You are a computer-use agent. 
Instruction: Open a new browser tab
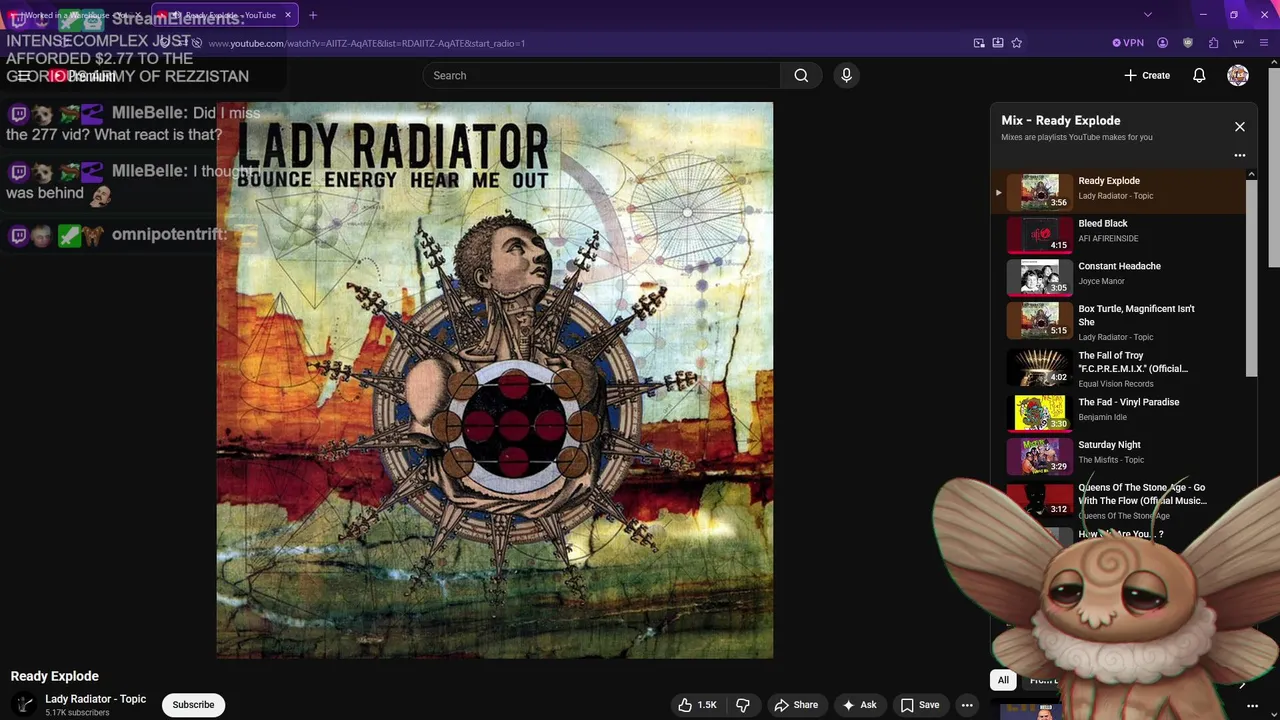(x=313, y=15)
